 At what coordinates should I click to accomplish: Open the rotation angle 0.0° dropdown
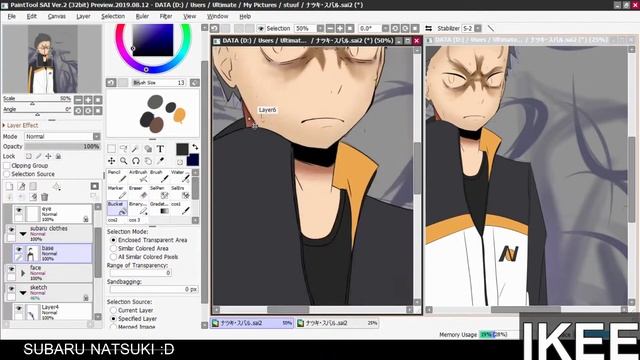(x=385, y=28)
